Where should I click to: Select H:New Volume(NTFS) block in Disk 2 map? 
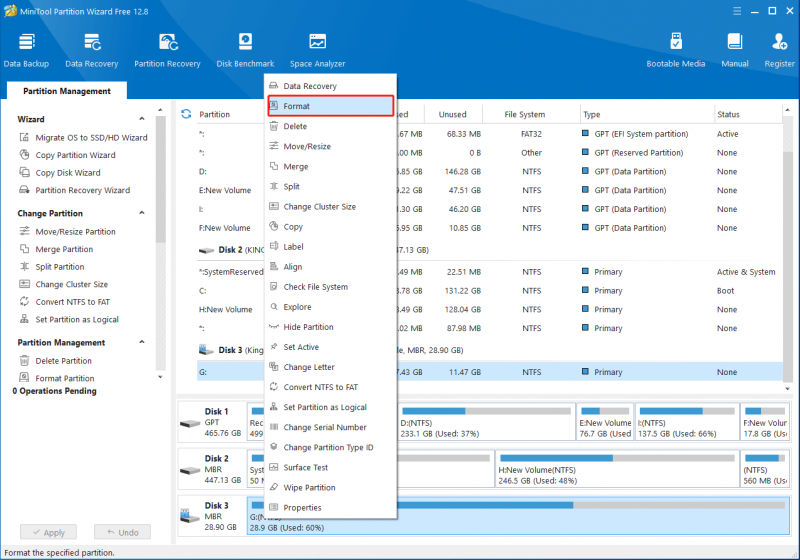coord(617,469)
